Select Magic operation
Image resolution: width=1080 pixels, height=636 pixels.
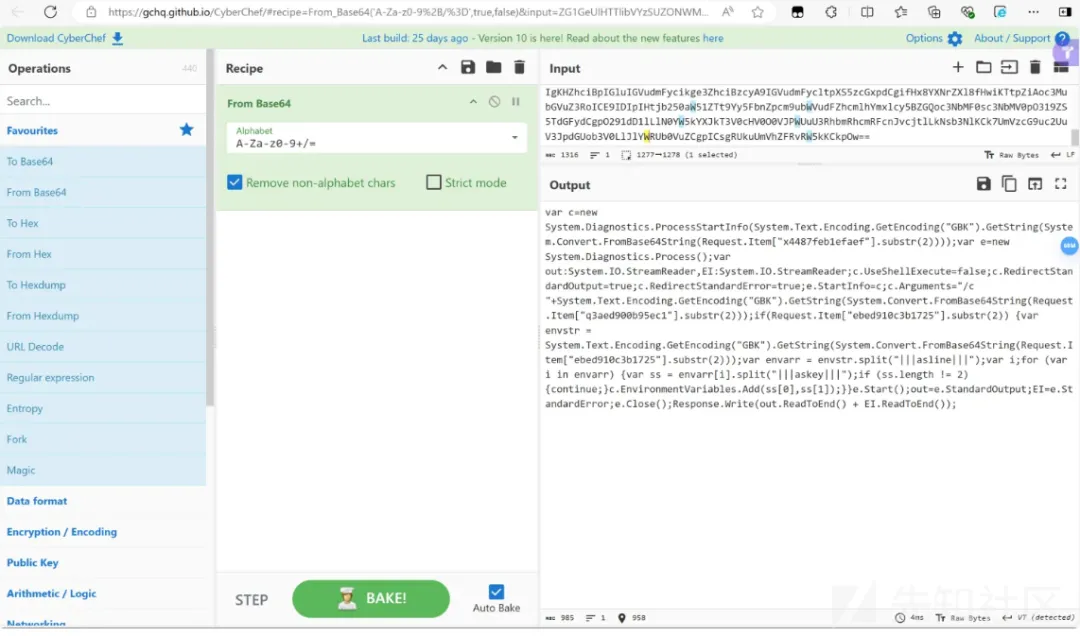(x=103, y=470)
